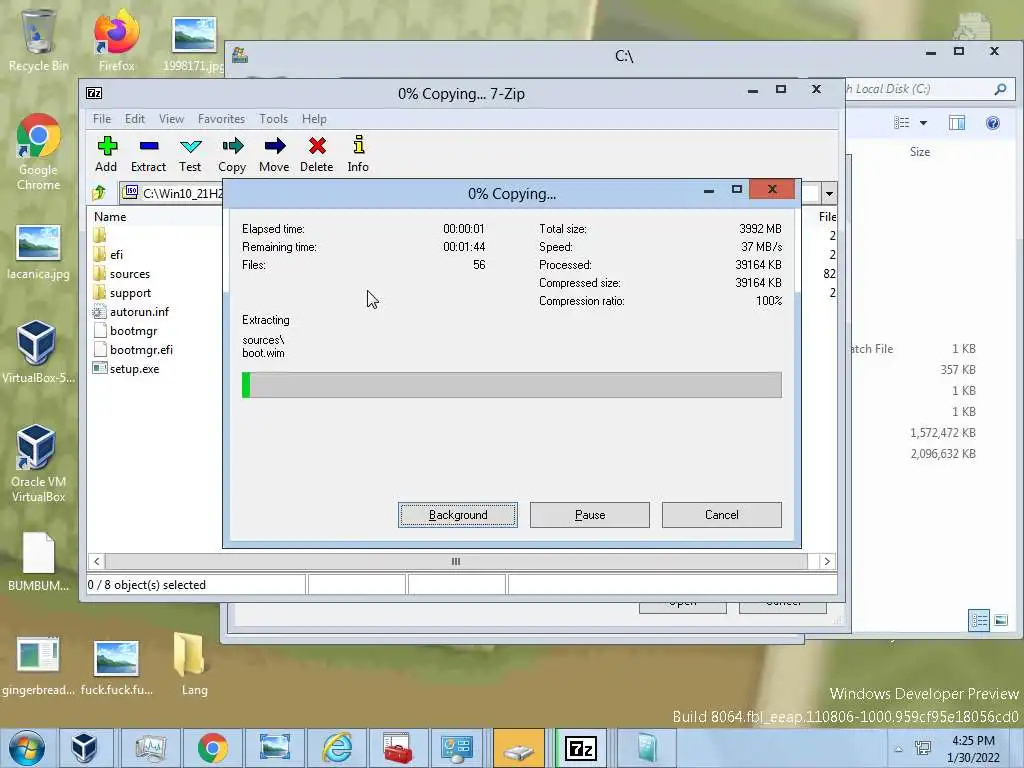The height and width of the screenshot is (768, 1024).
Task: Select the gingerbread desktop file
Action: tap(38, 665)
